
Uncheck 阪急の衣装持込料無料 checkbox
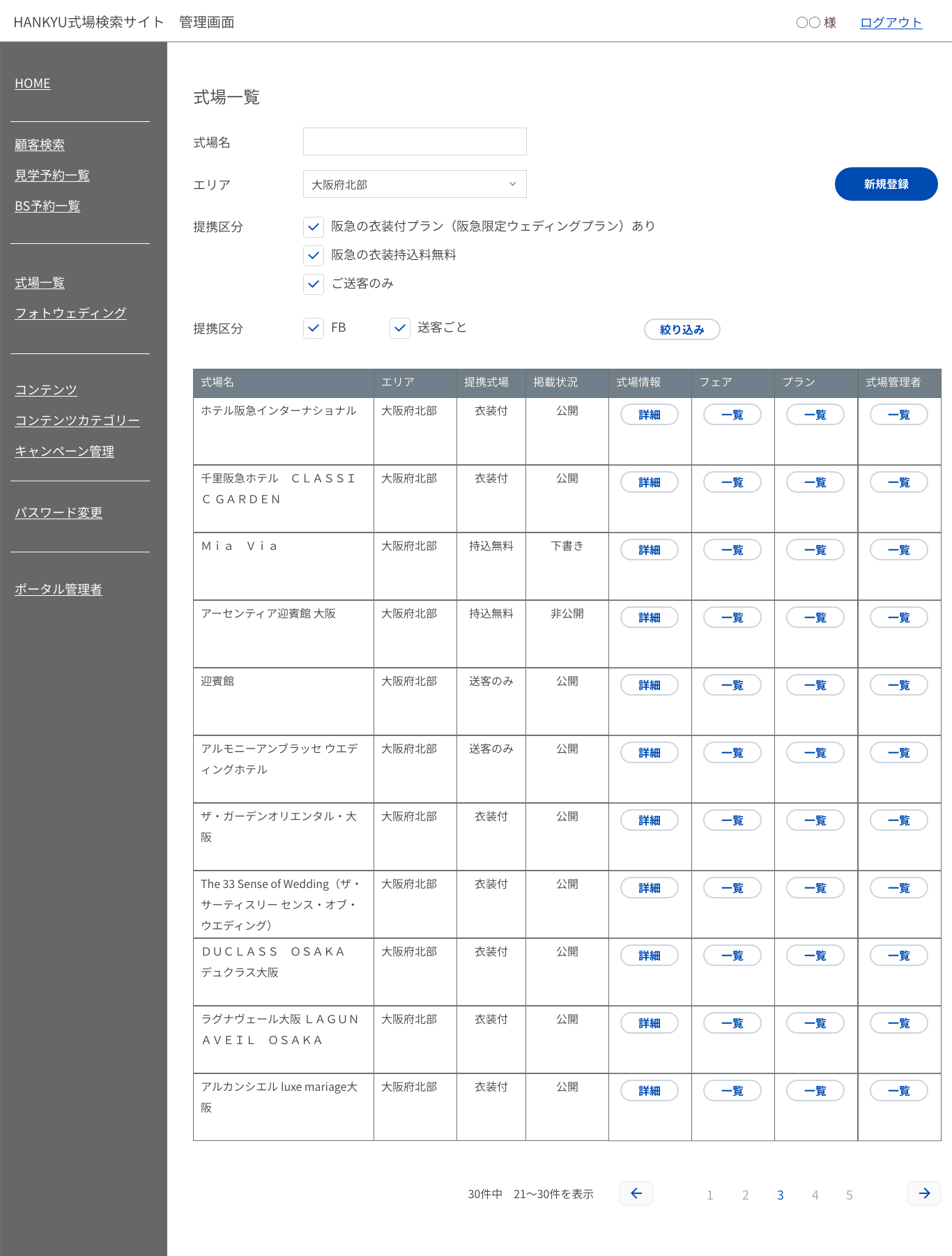pyautogui.click(x=314, y=255)
